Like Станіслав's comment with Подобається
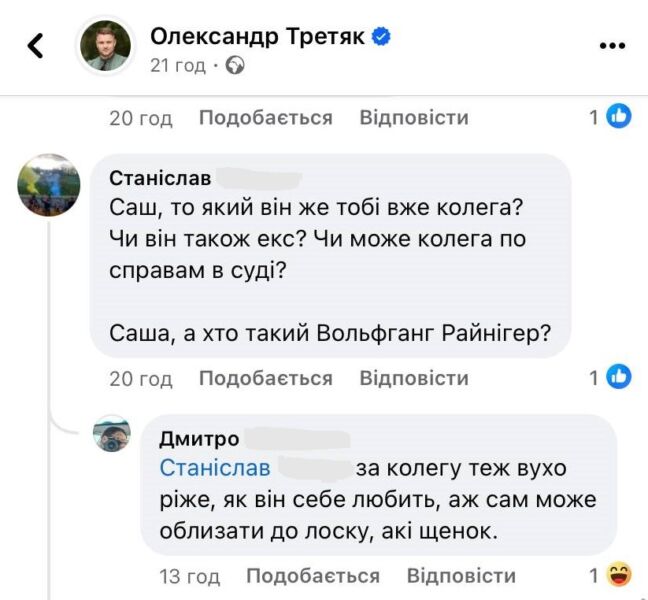 click(x=265, y=378)
